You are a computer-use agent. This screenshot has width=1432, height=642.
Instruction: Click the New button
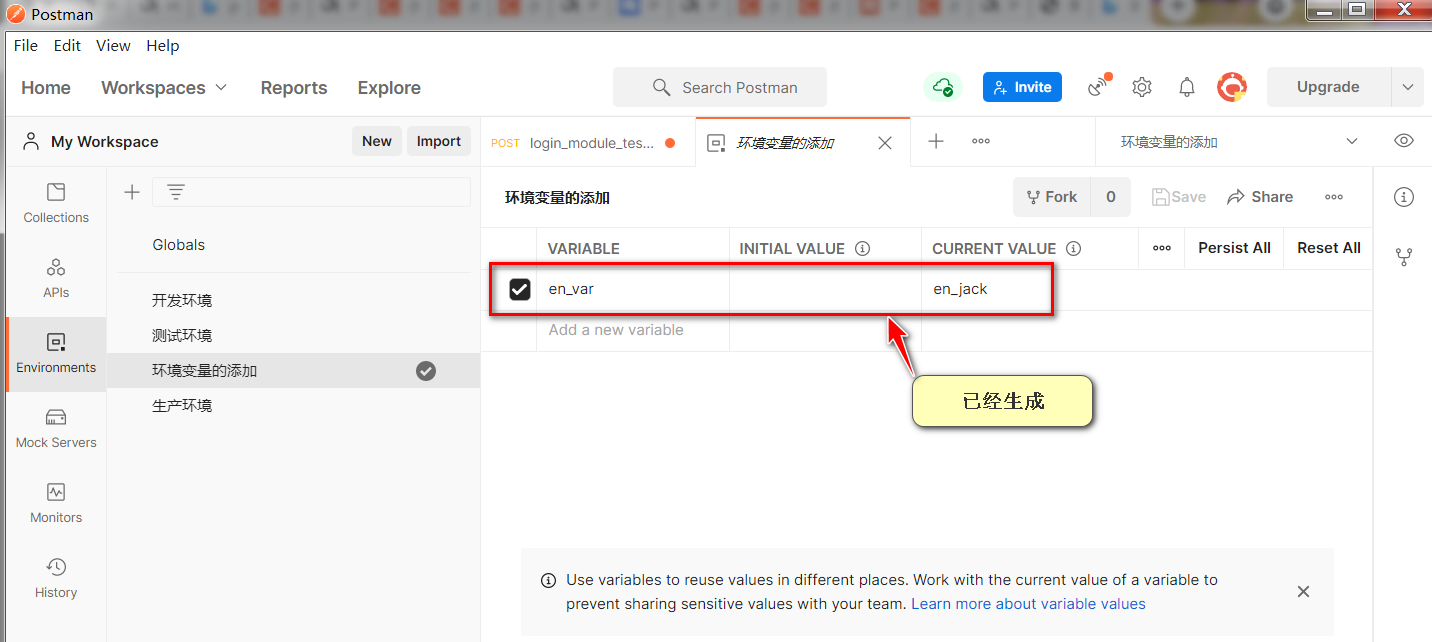377,141
